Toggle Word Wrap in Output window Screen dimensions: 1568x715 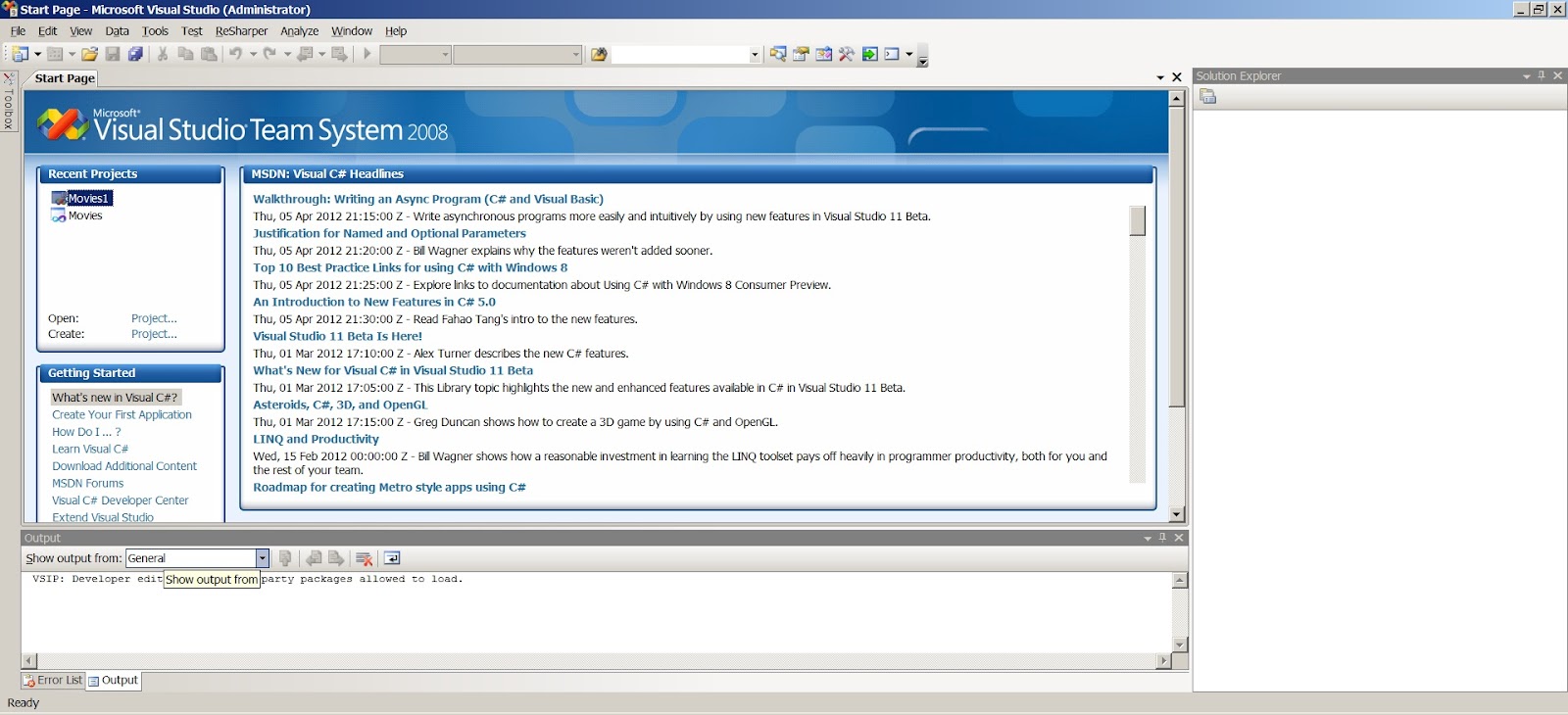click(392, 558)
